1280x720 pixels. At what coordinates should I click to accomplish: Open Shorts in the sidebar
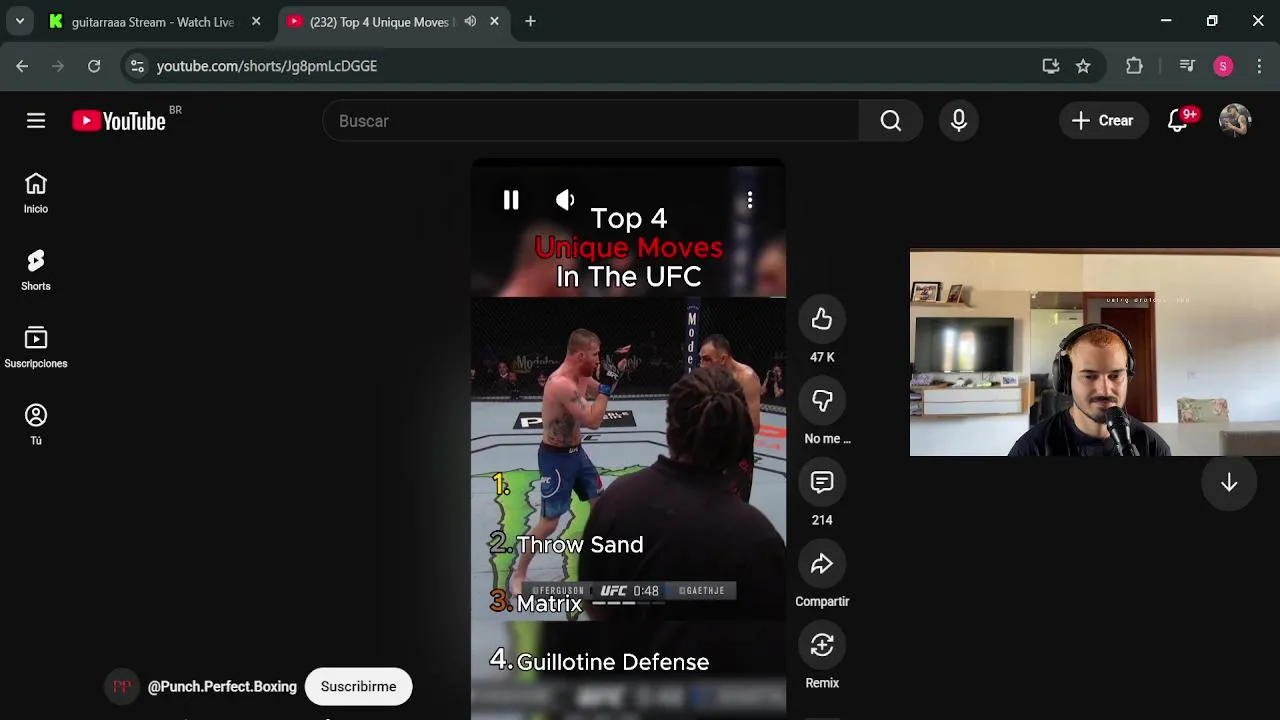(x=36, y=270)
